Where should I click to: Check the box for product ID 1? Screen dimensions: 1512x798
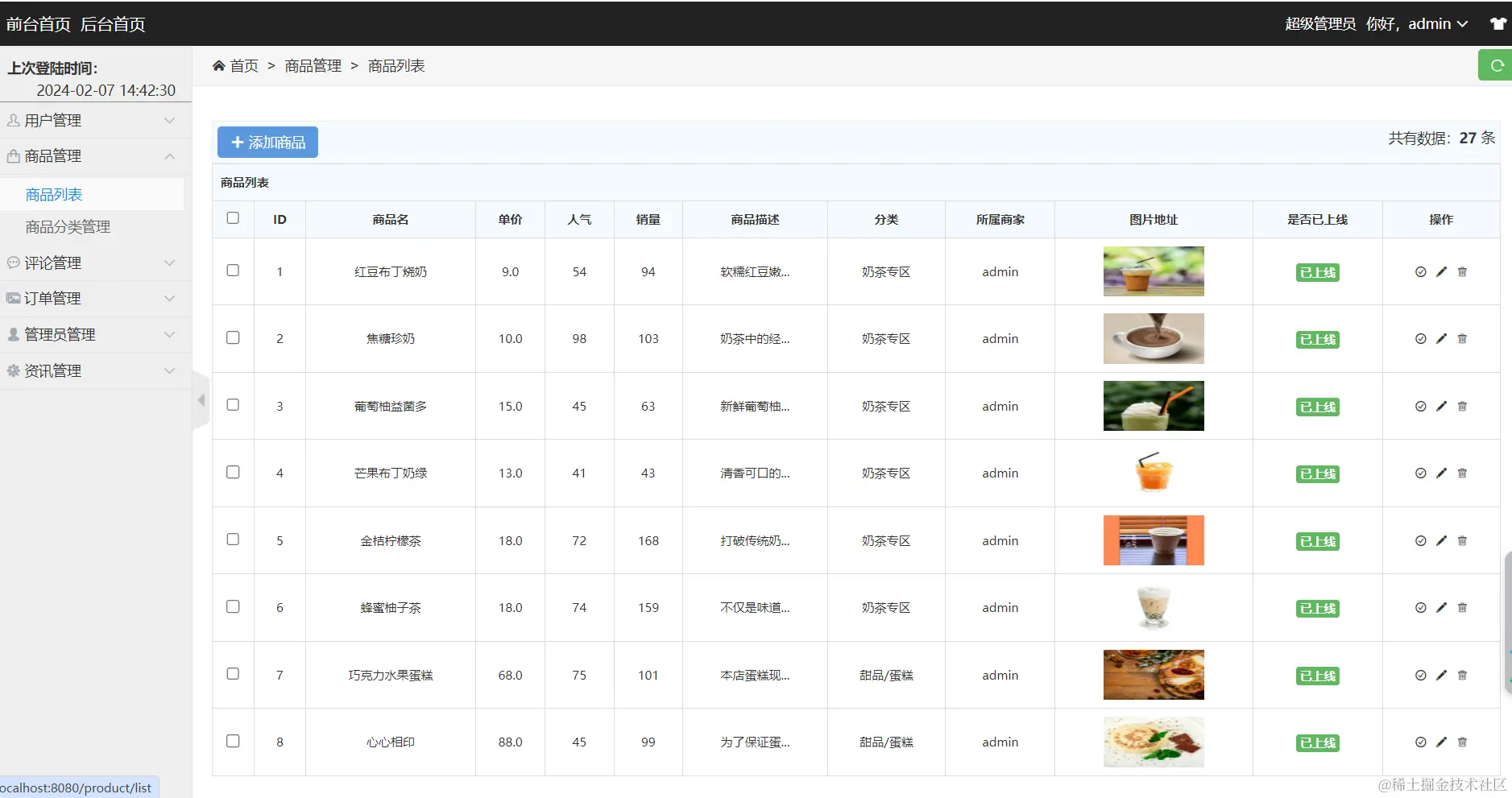coord(233,271)
